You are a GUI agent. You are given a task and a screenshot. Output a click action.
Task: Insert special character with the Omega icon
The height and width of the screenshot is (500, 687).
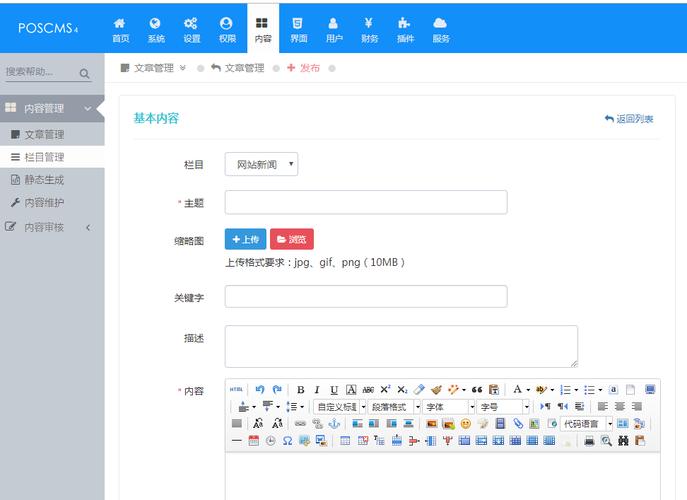[x=287, y=440]
